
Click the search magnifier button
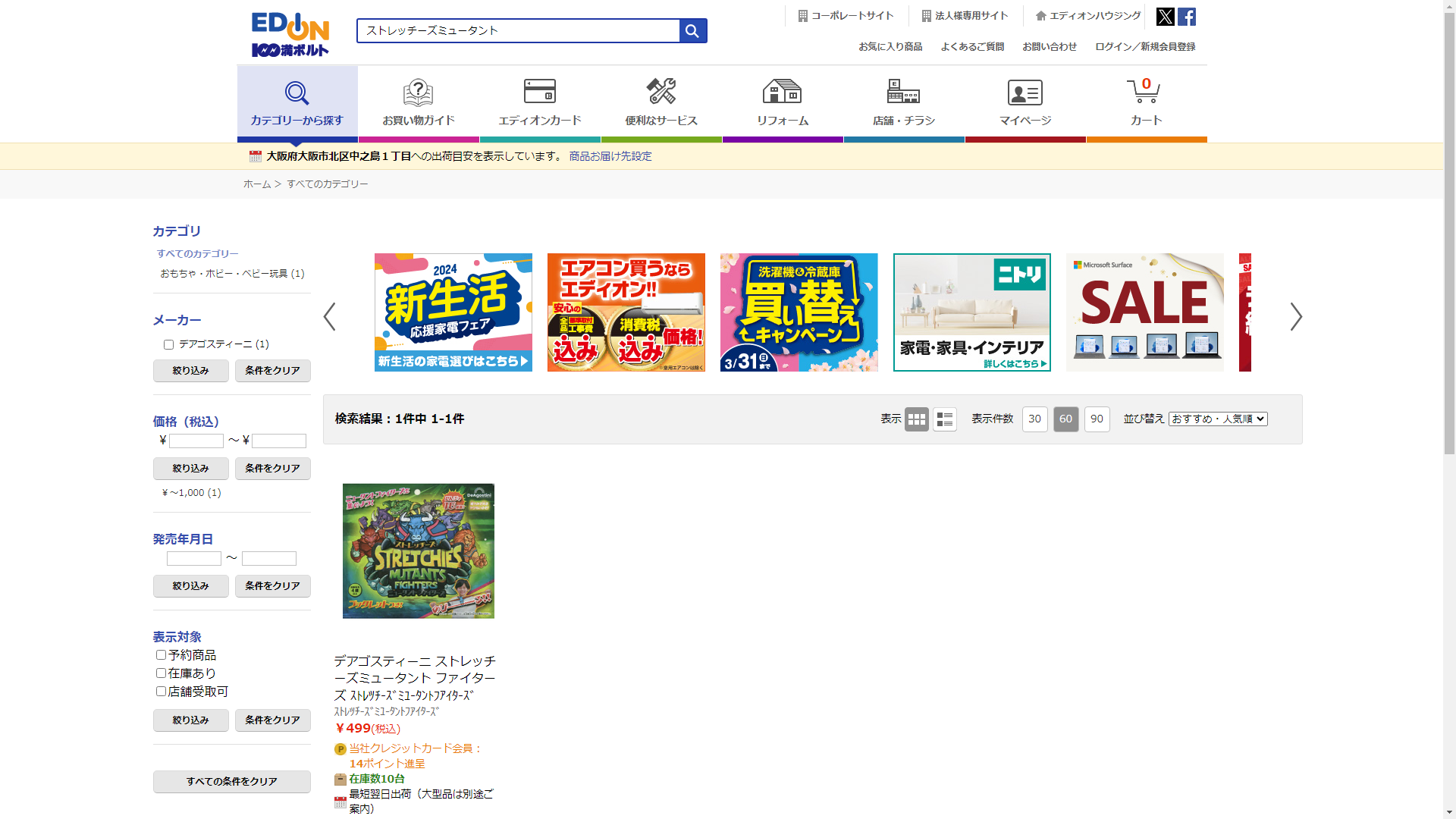coord(692,31)
